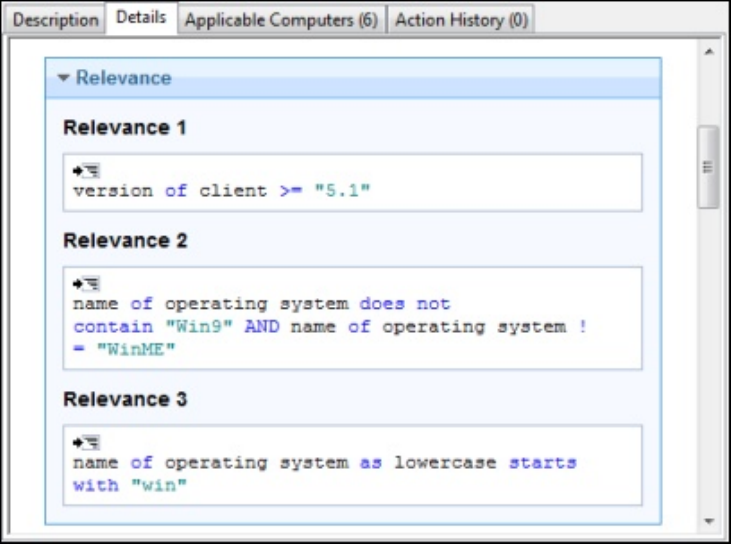Click the Relevance 2 heading
Screen dimensions: 731x544
point(125,241)
